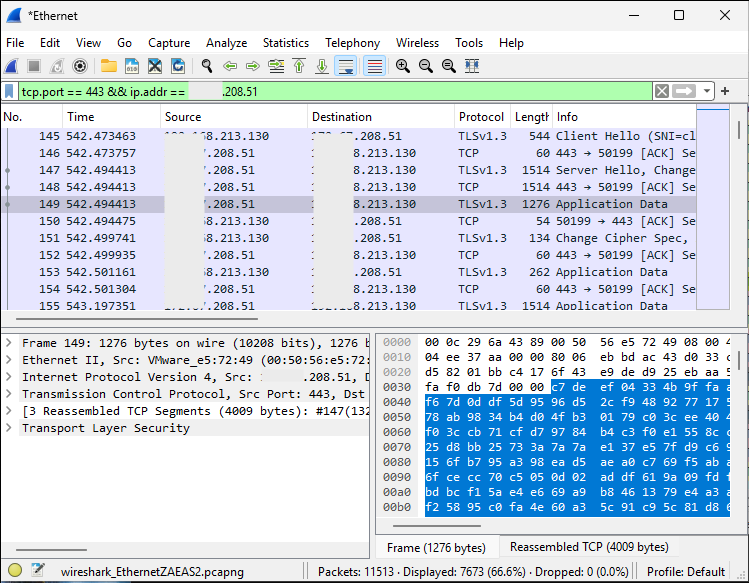Close this capture file icon
The height and width of the screenshot is (583, 749).
tap(155, 66)
